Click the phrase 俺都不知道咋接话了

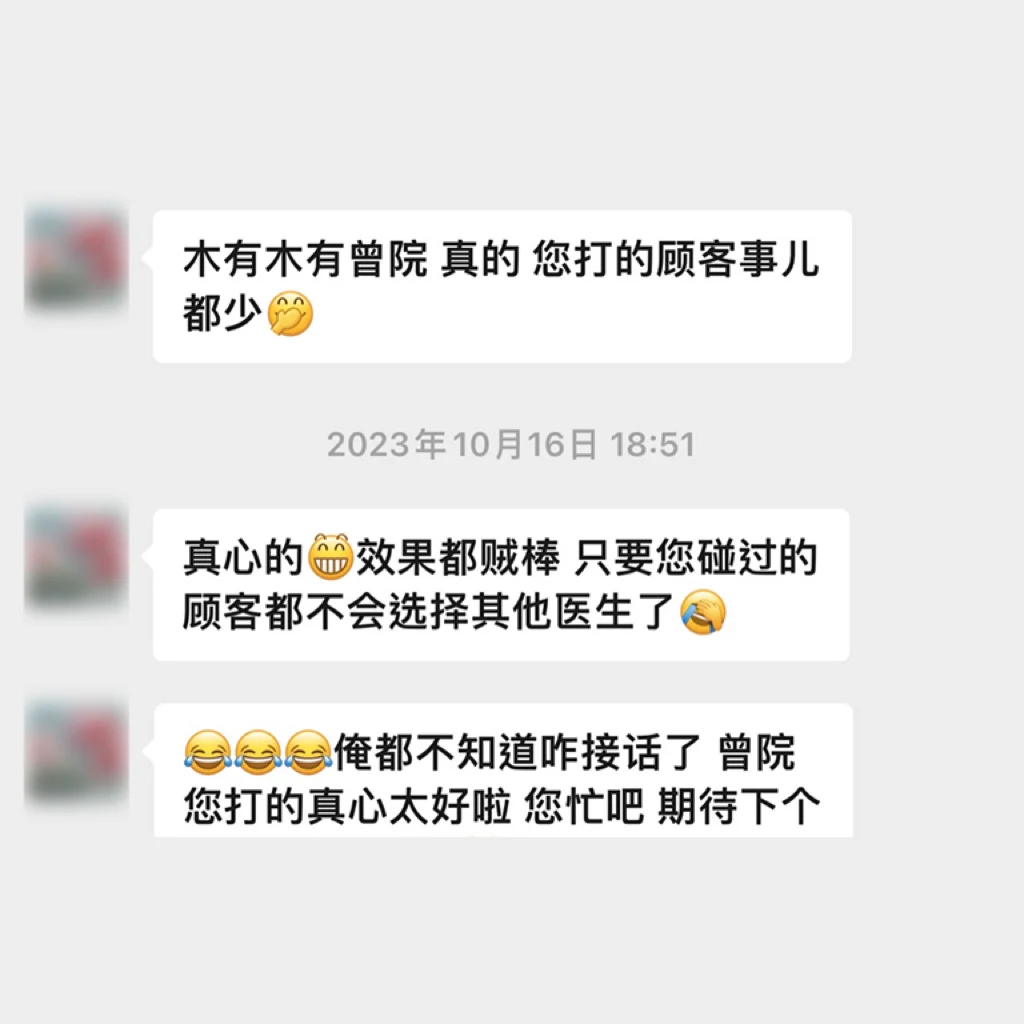(x=518, y=752)
